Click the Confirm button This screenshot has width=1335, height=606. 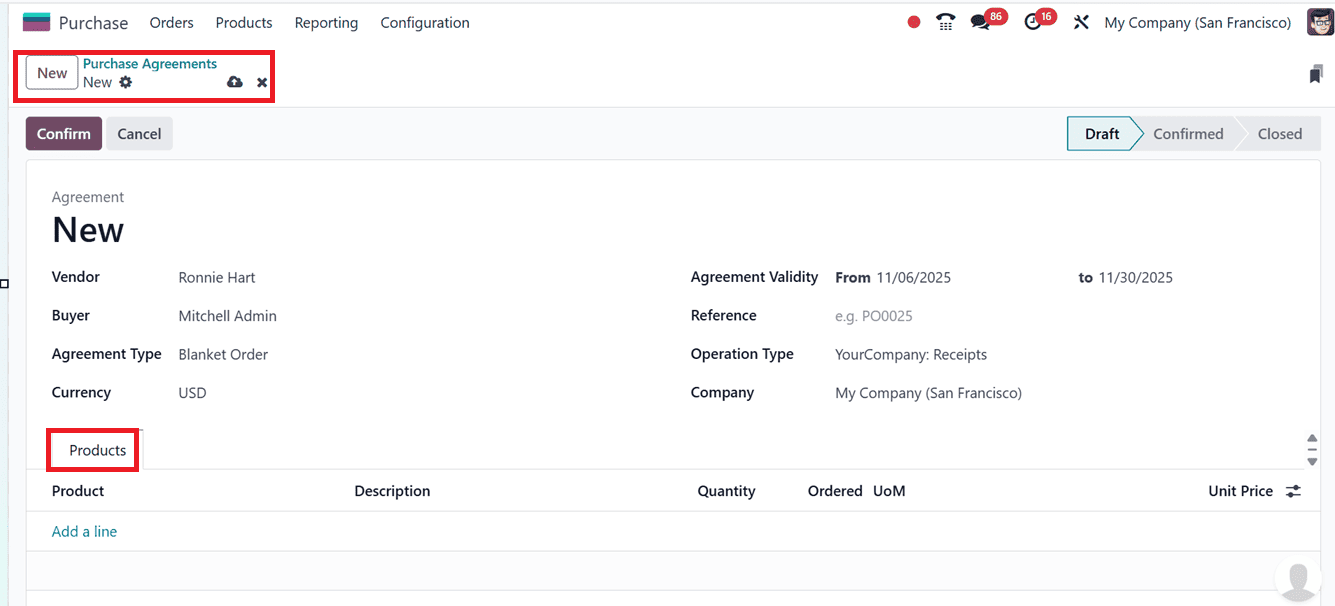63,133
